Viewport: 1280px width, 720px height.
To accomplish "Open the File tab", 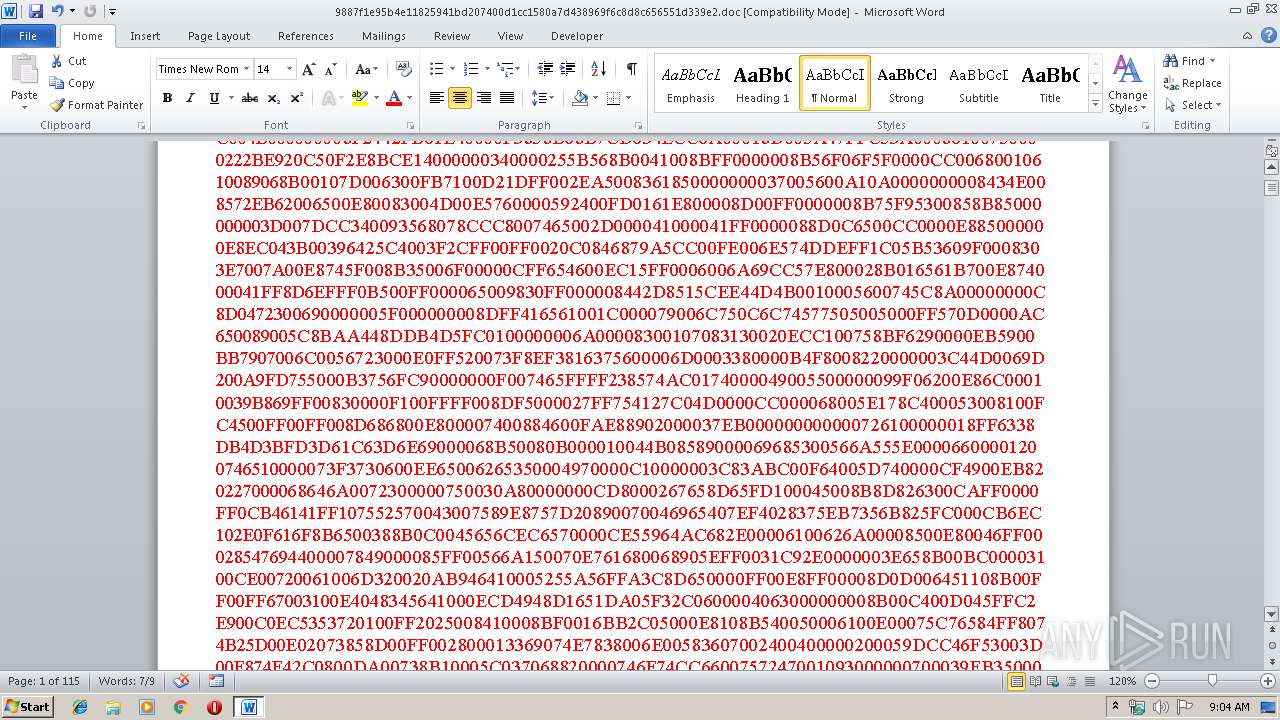I will pos(28,36).
